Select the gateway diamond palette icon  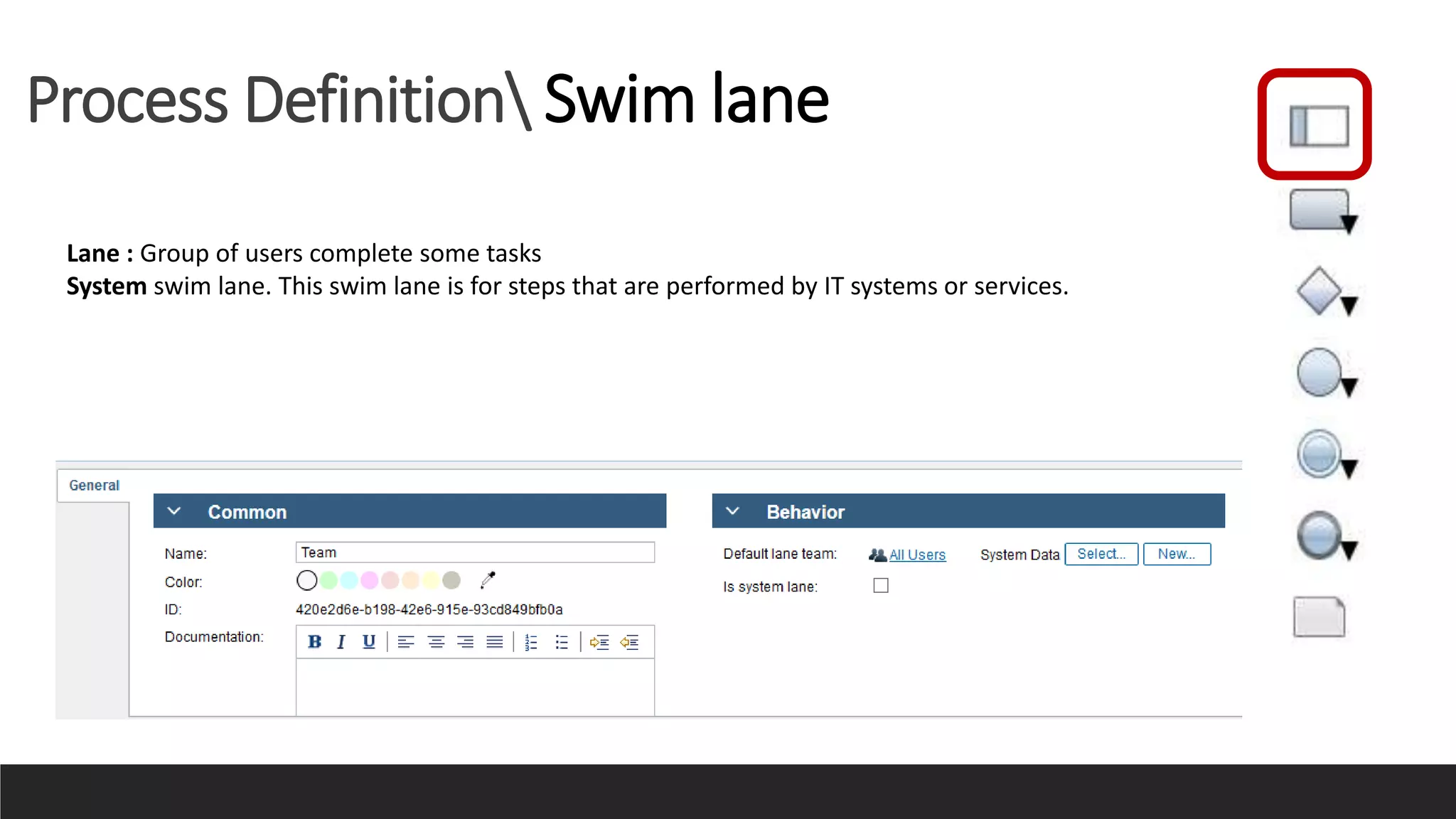tap(1319, 291)
